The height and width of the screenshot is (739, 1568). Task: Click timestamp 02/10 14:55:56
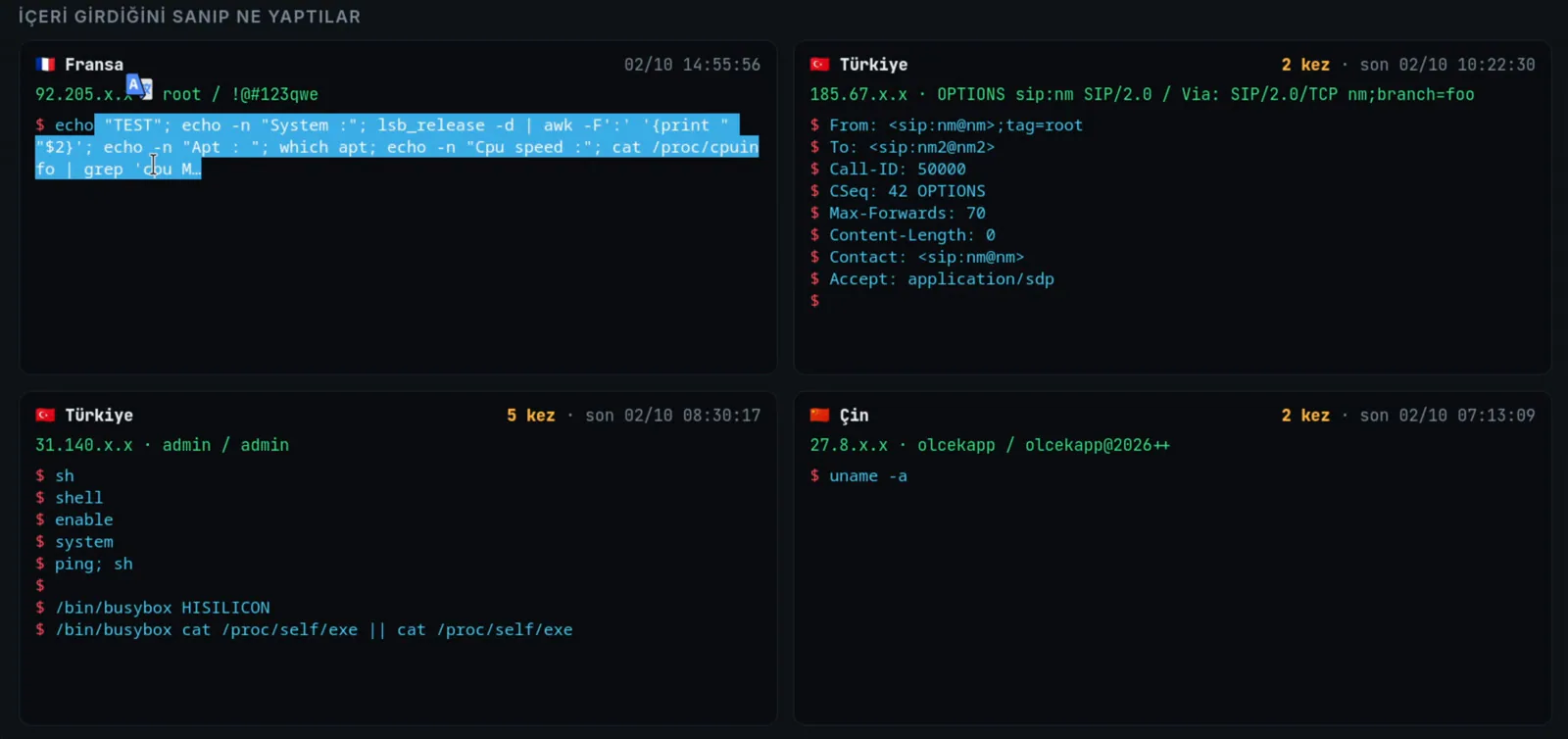click(x=692, y=65)
